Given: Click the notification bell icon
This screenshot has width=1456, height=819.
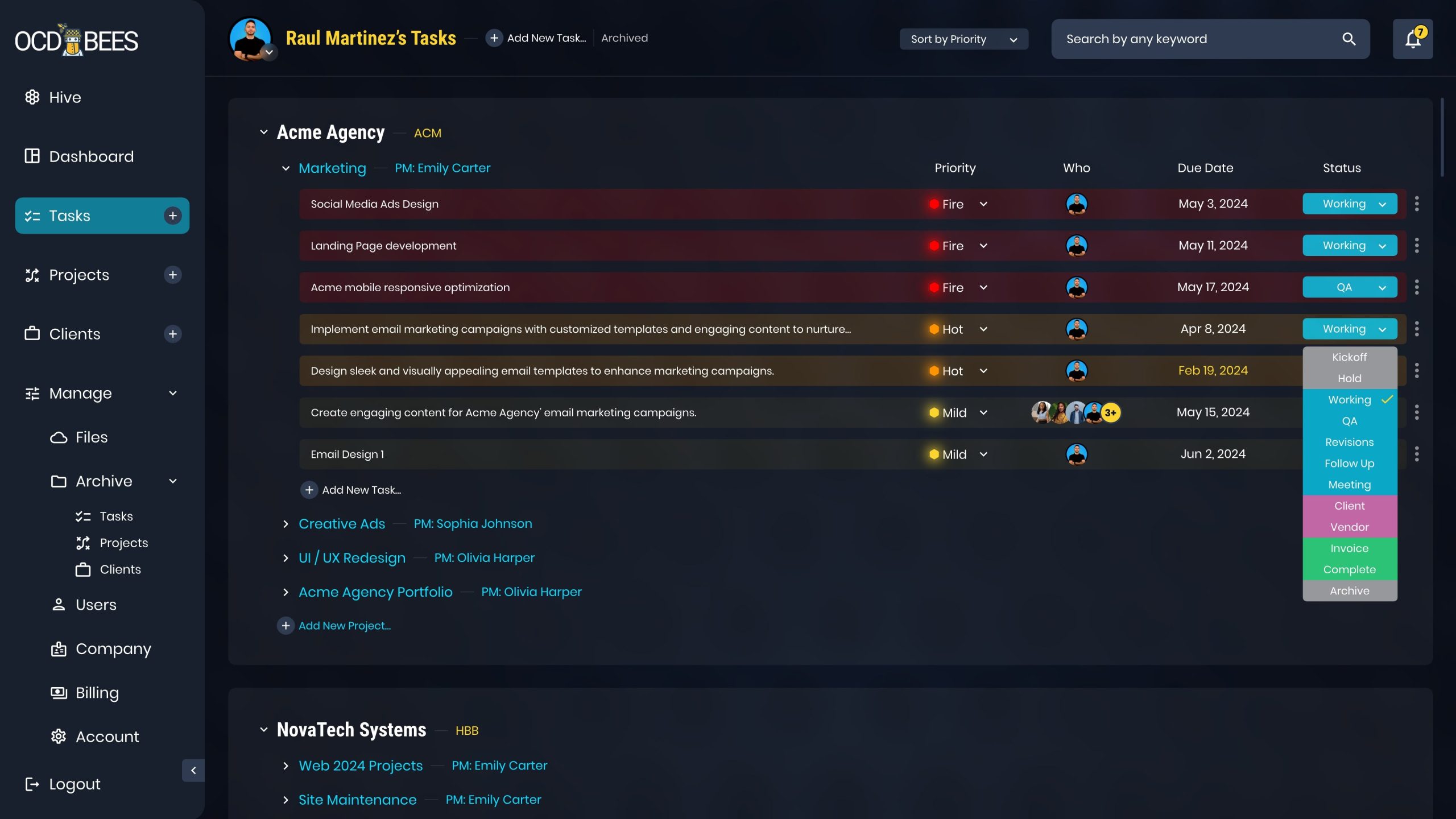Looking at the screenshot, I should [1412, 39].
